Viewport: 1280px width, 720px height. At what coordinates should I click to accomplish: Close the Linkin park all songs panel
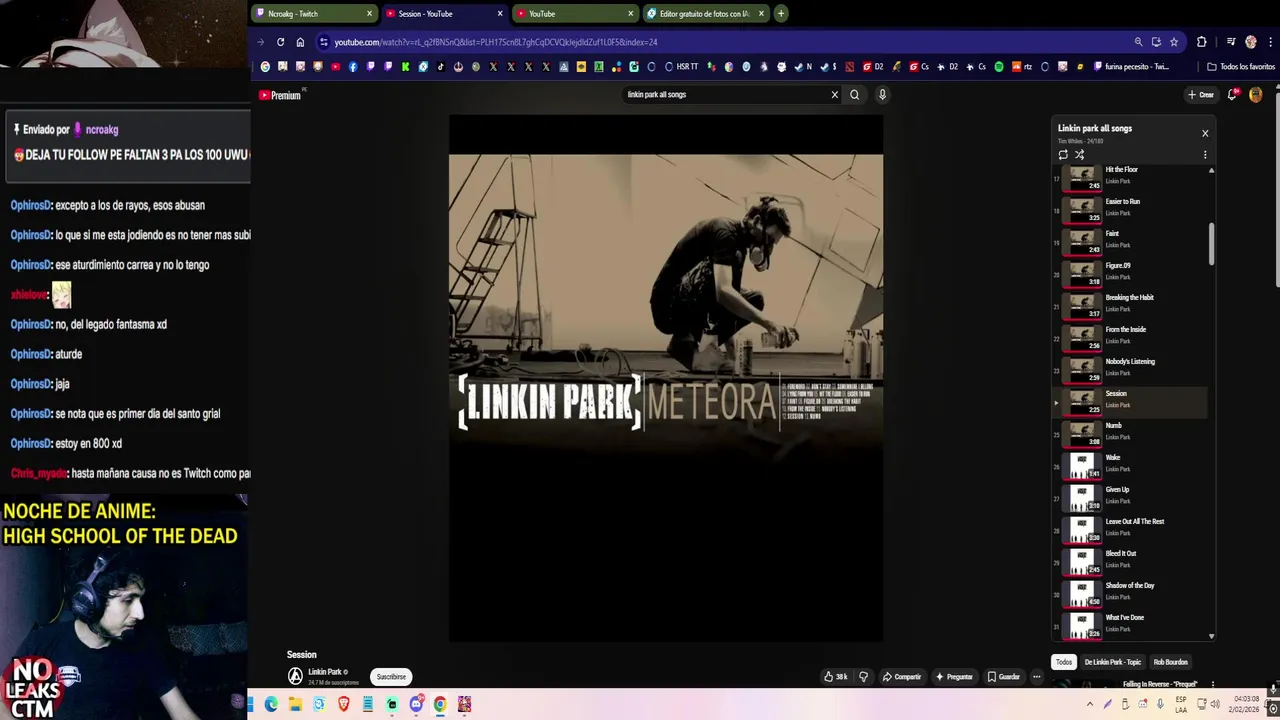pyautogui.click(x=1205, y=133)
